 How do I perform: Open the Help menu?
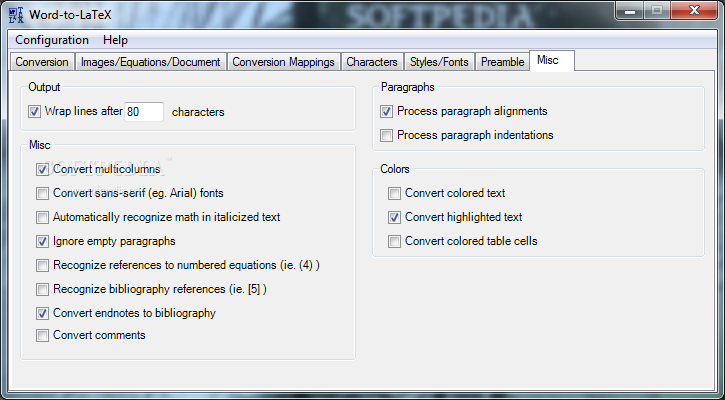(x=115, y=40)
